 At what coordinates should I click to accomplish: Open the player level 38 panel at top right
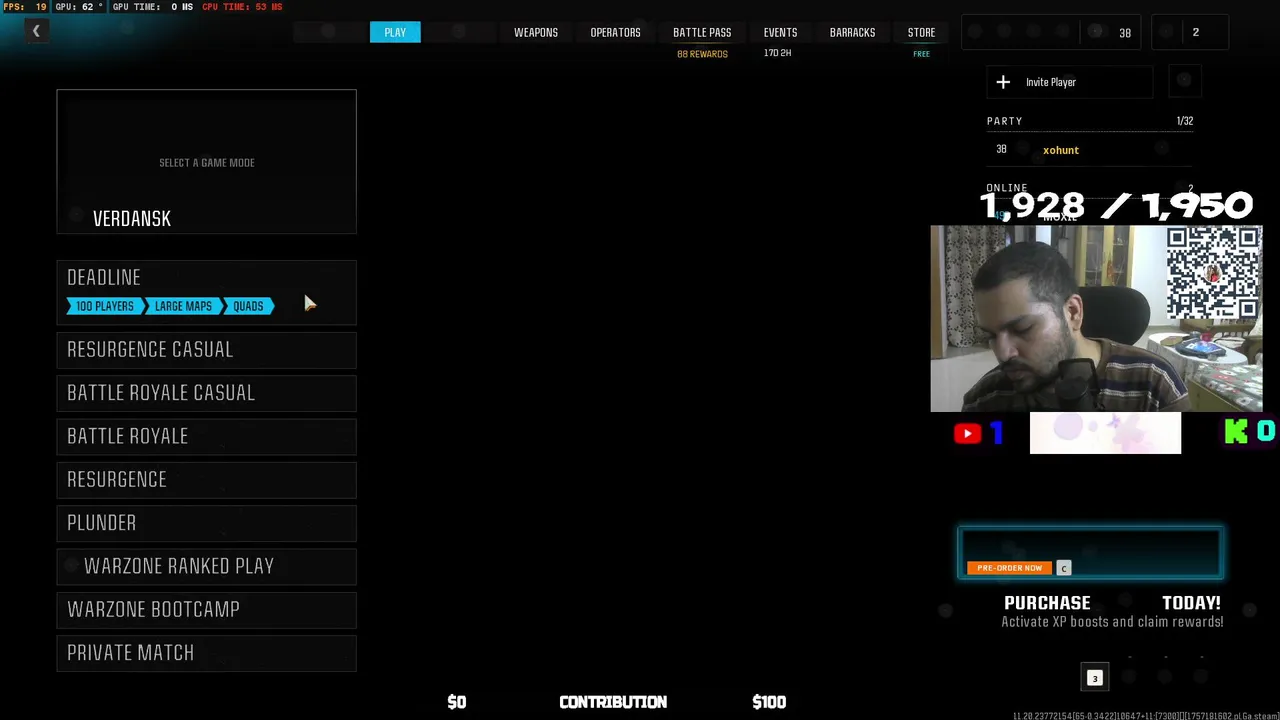(1052, 32)
